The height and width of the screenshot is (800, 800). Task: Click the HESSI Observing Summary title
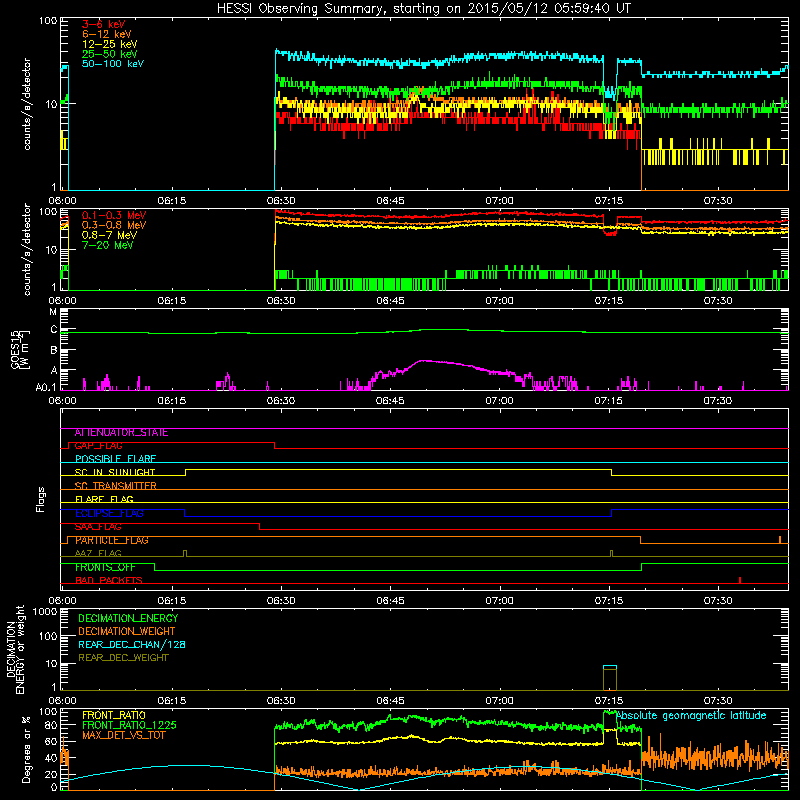[x=423, y=9]
